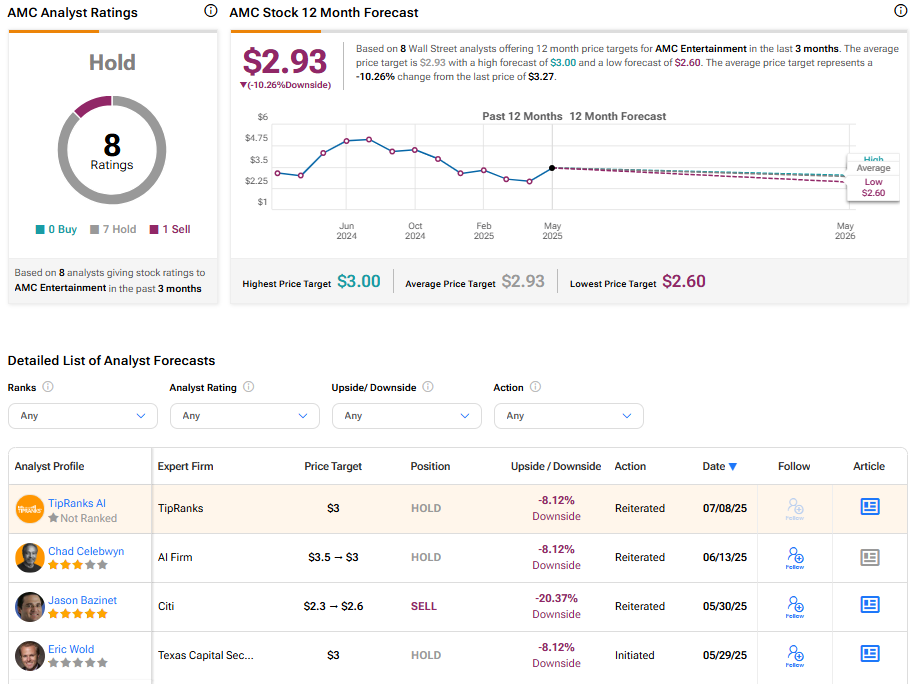Click info icon next to Ranks filter
Screen dimensions: 910x684
point(48,386)
